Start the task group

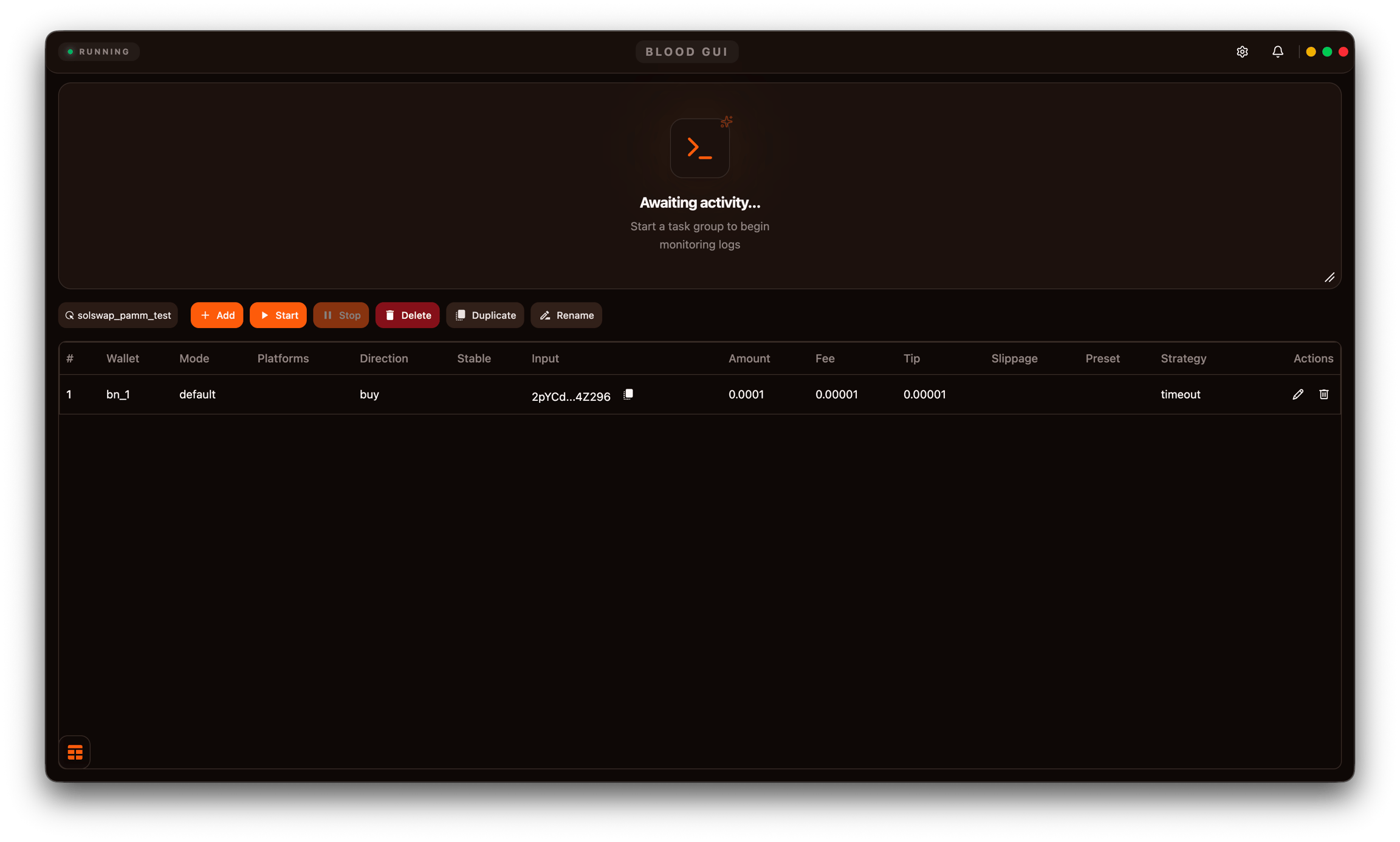[278, 315]
